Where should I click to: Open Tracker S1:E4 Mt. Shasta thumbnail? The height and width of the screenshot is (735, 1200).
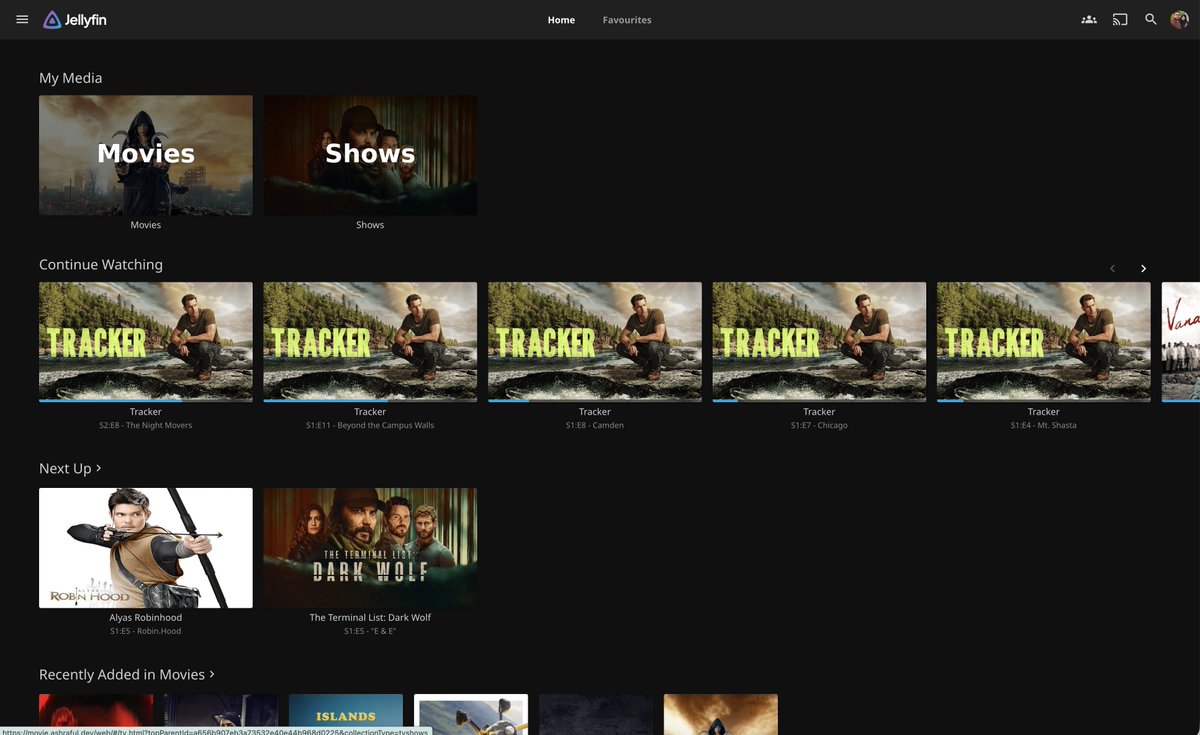click(1044, 341)
